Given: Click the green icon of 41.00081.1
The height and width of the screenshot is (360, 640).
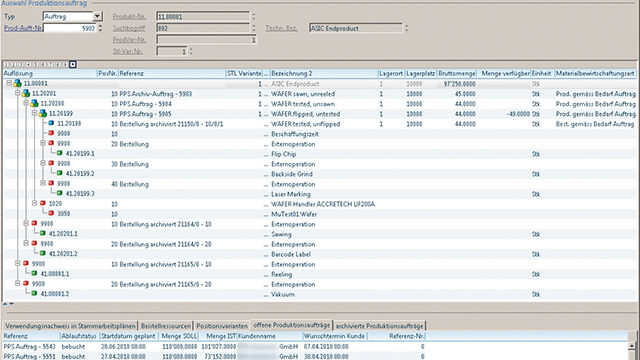Looking at the screenshot, I should (x=34, y=273).
